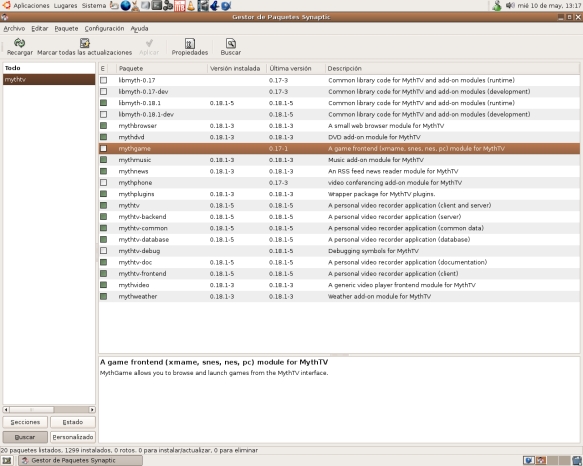
Task: Click Gestor de Paquetes Synaptic taskbar button
Action: tap(80, 460)
